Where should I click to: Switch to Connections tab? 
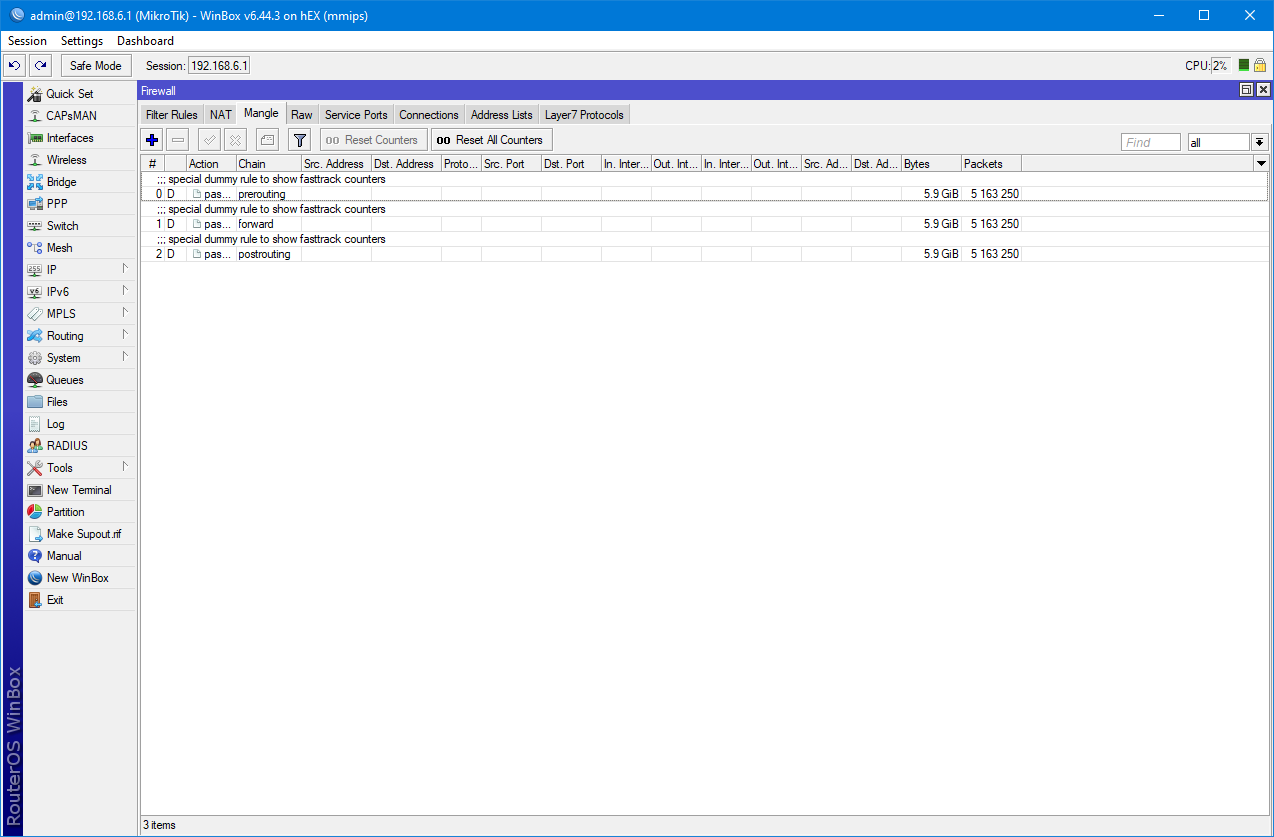[429, 115]
